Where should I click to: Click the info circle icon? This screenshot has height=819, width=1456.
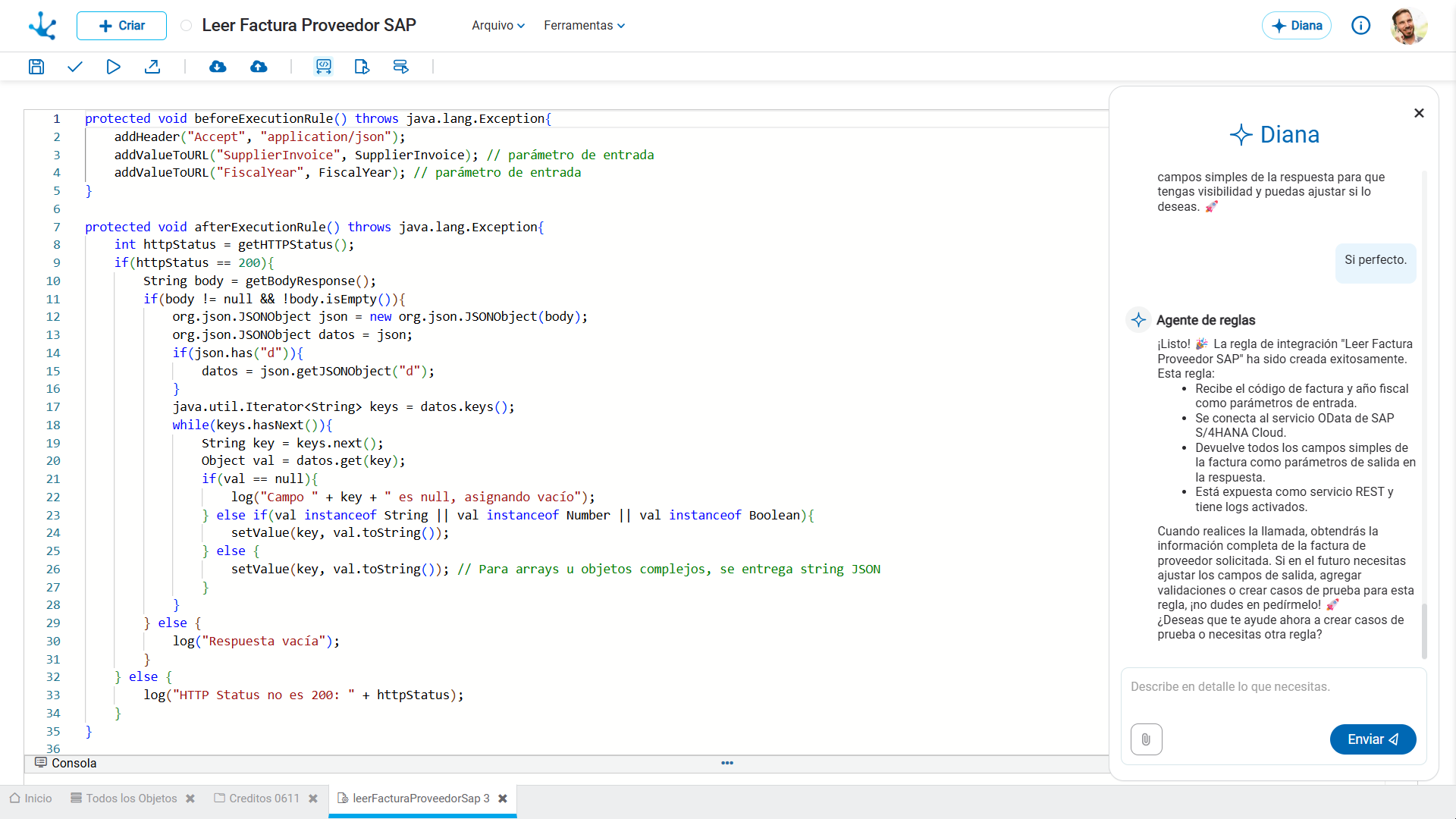[x=1360, y=26]
